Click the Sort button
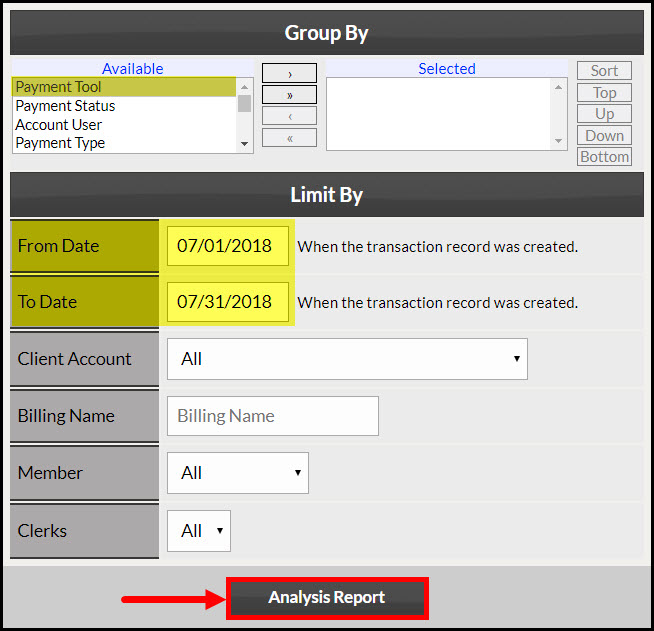 (x=604, y=70)
